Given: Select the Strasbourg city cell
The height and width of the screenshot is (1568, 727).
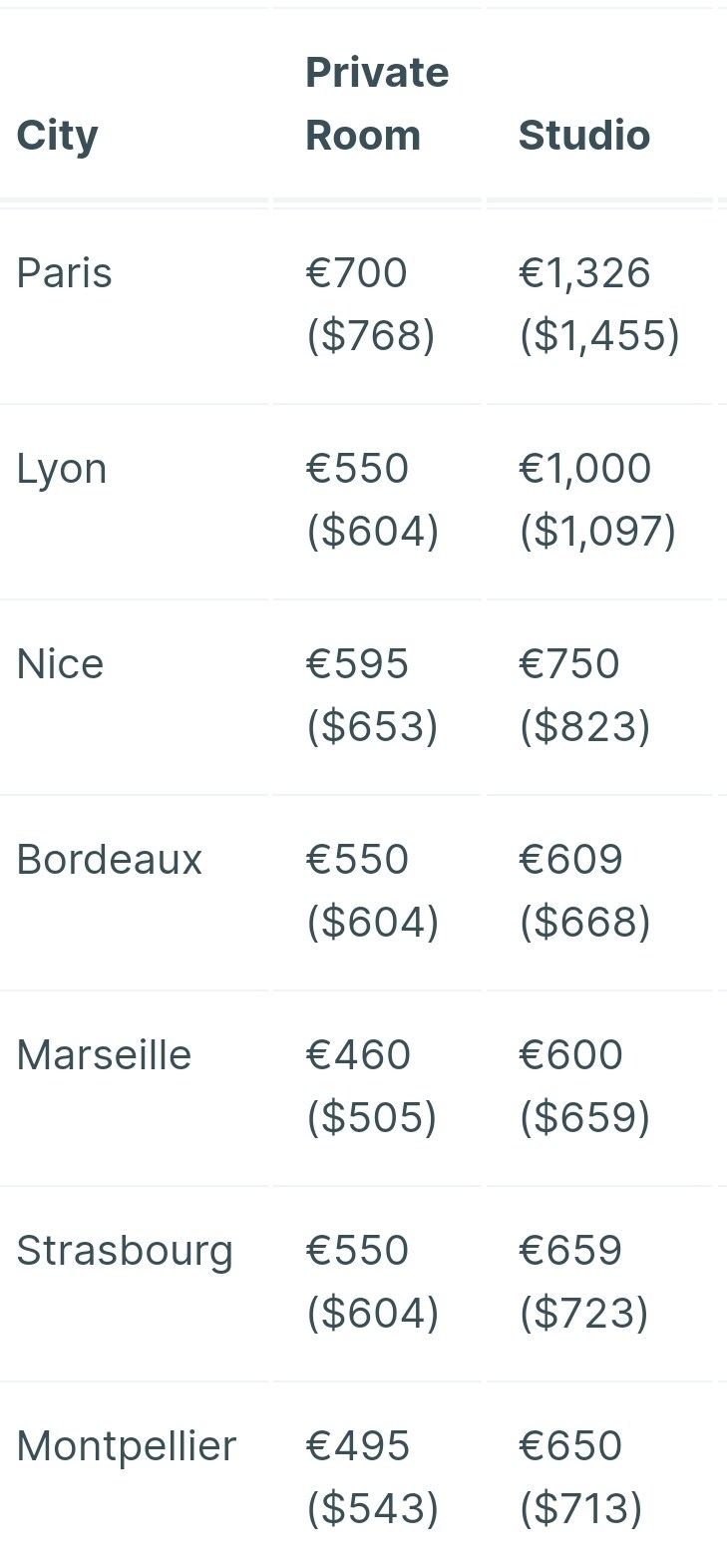Looking at the screenshot, I should pyautogui.click(x=125, y=1251).
